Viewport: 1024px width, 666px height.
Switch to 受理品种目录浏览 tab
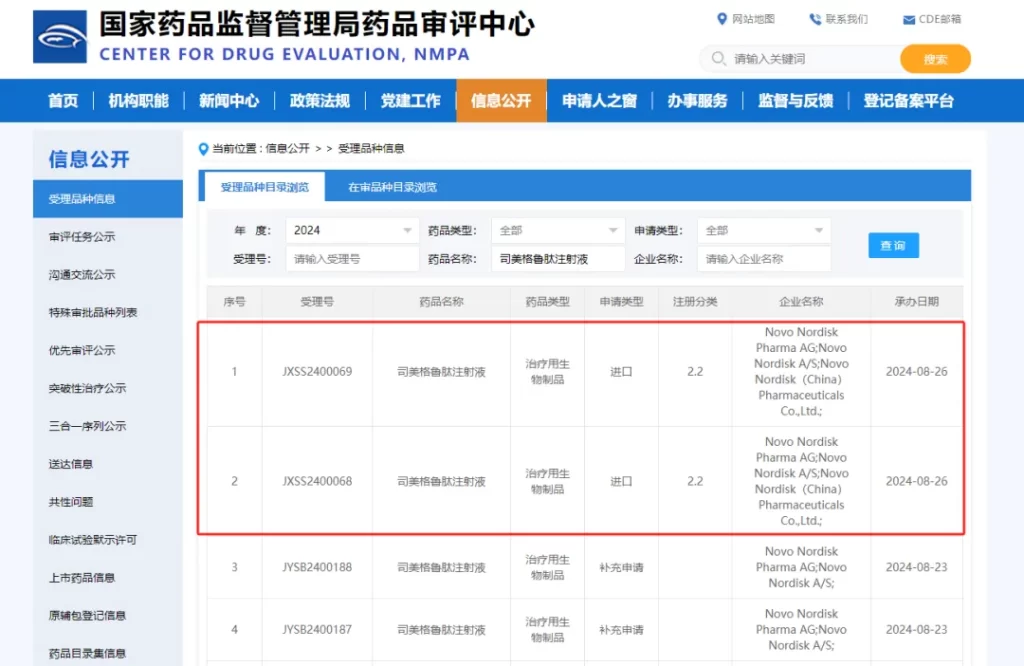264,187
